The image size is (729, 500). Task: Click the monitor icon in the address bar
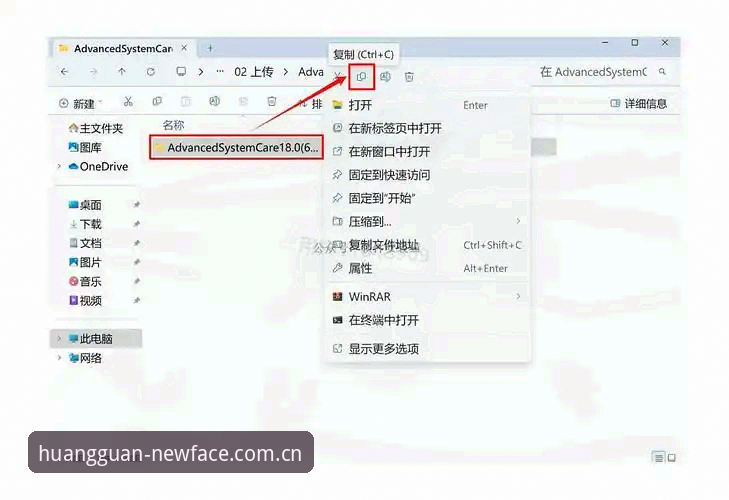pyautogui.click(x=181, y=72)
